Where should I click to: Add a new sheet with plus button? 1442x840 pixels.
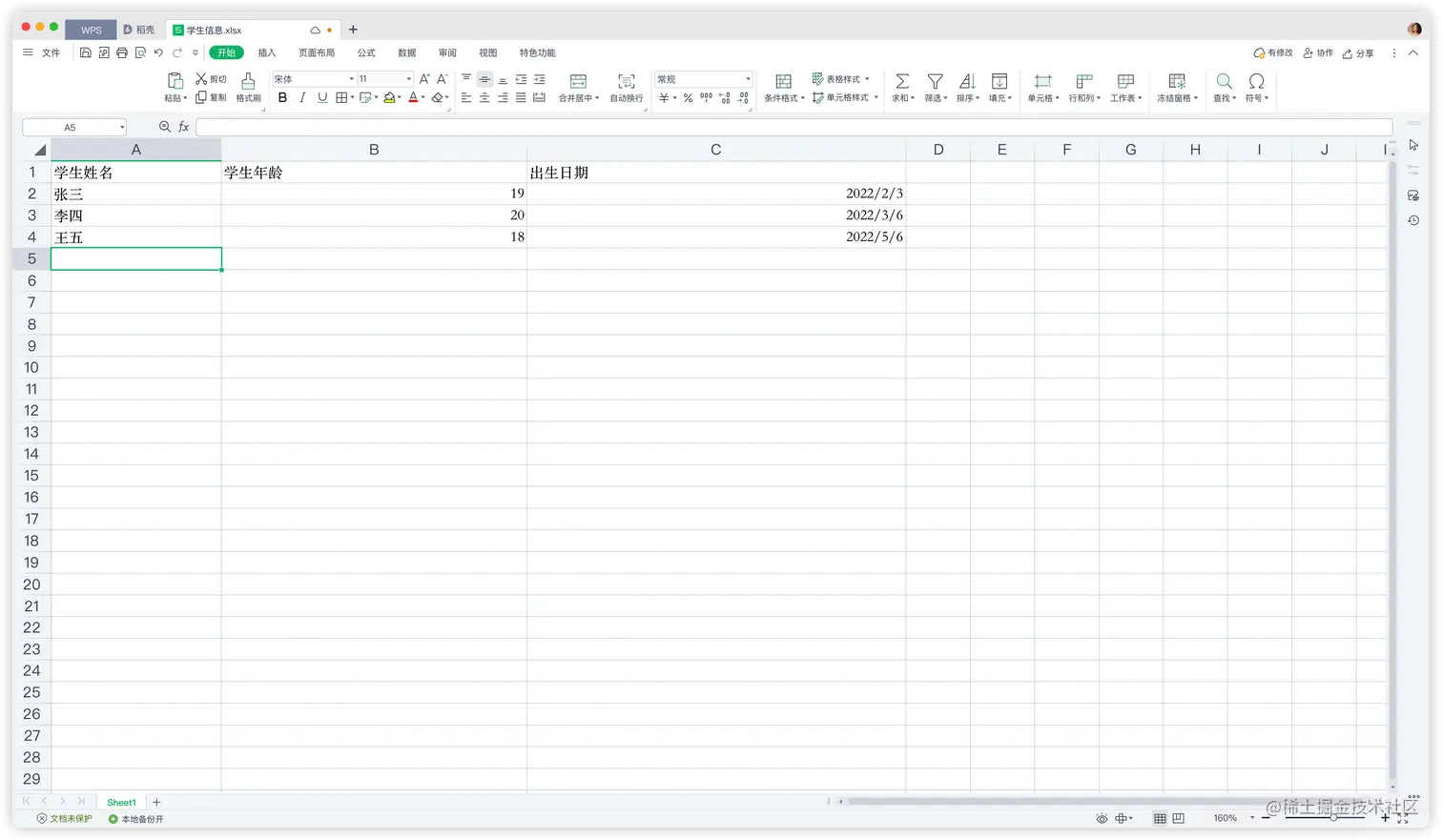pyautogui.click(x=156, y=803)
